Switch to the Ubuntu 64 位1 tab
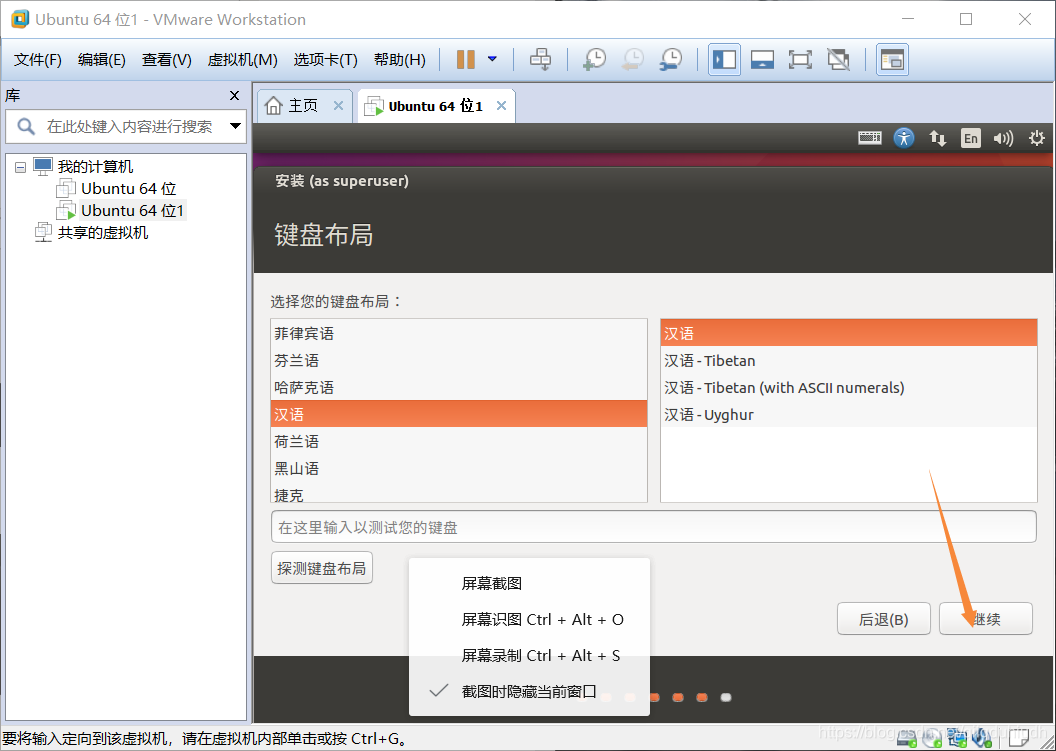1056x751 pixels. 435,106
